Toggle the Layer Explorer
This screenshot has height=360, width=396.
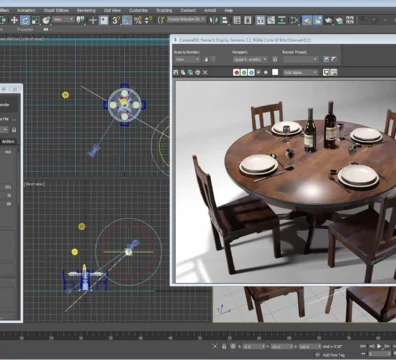coord(248,20)
